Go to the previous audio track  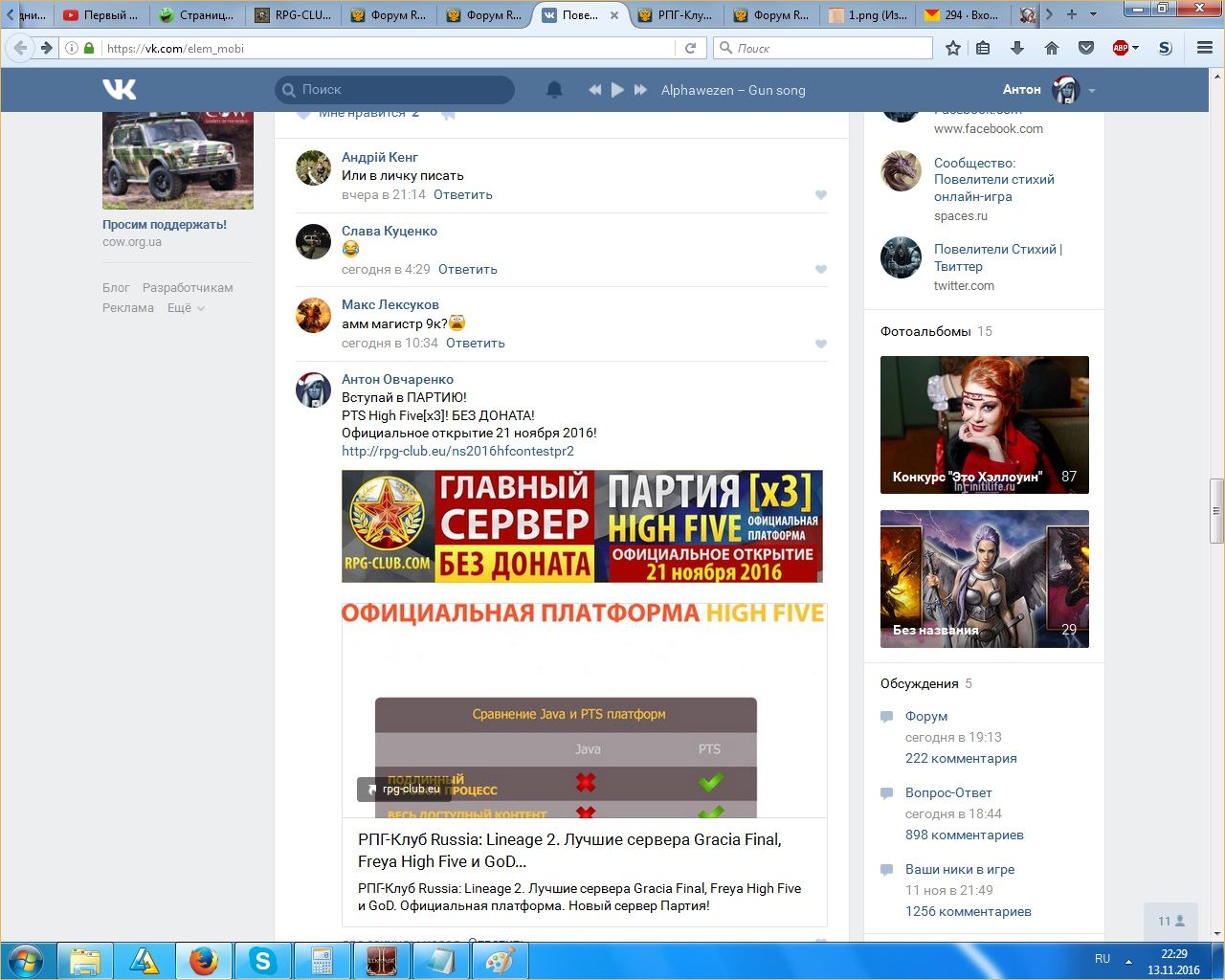click(x=594, y=89)
